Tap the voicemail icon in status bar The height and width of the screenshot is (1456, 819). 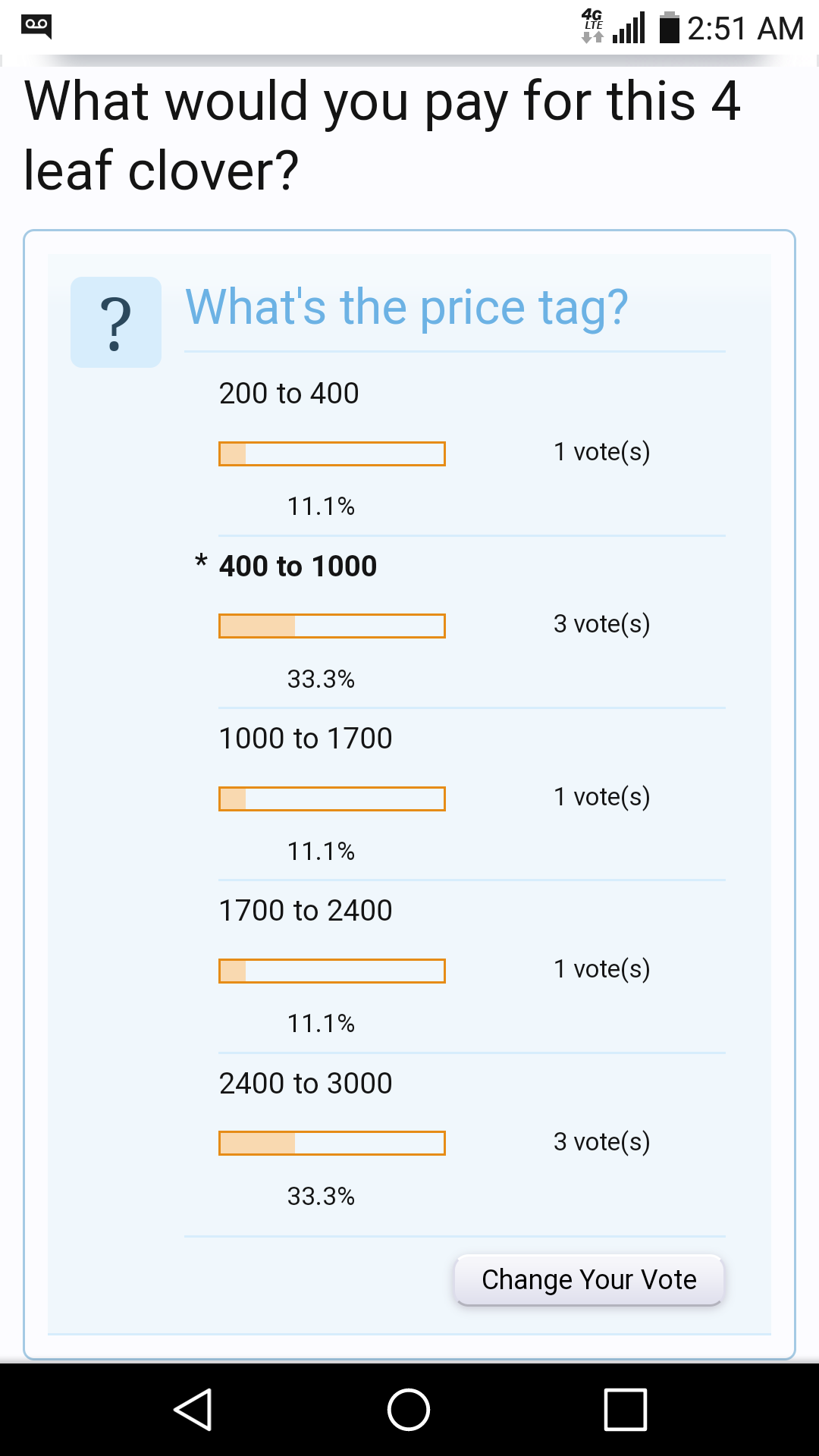36,26
